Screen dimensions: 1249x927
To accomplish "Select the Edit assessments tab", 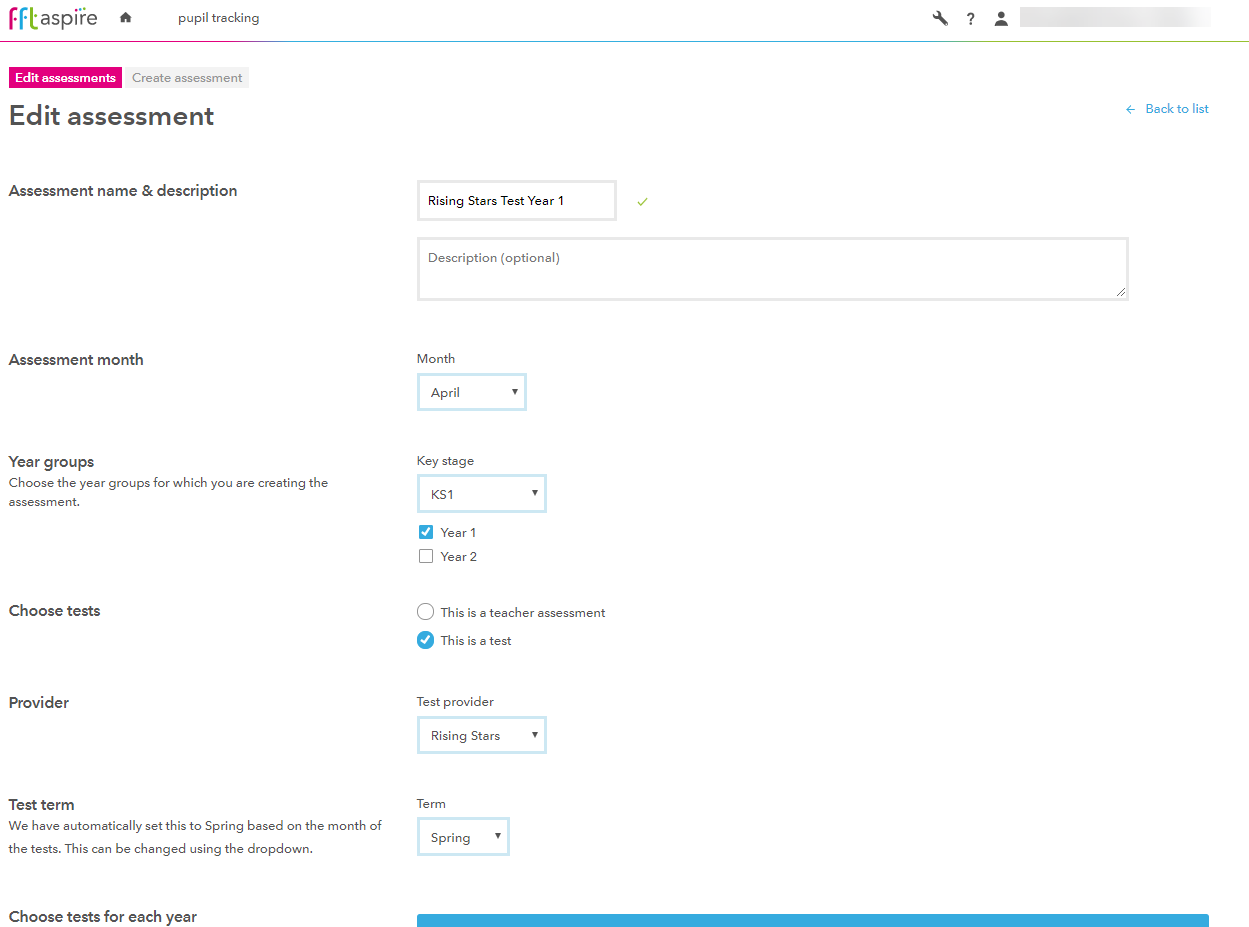I will [x=65, y=77].
